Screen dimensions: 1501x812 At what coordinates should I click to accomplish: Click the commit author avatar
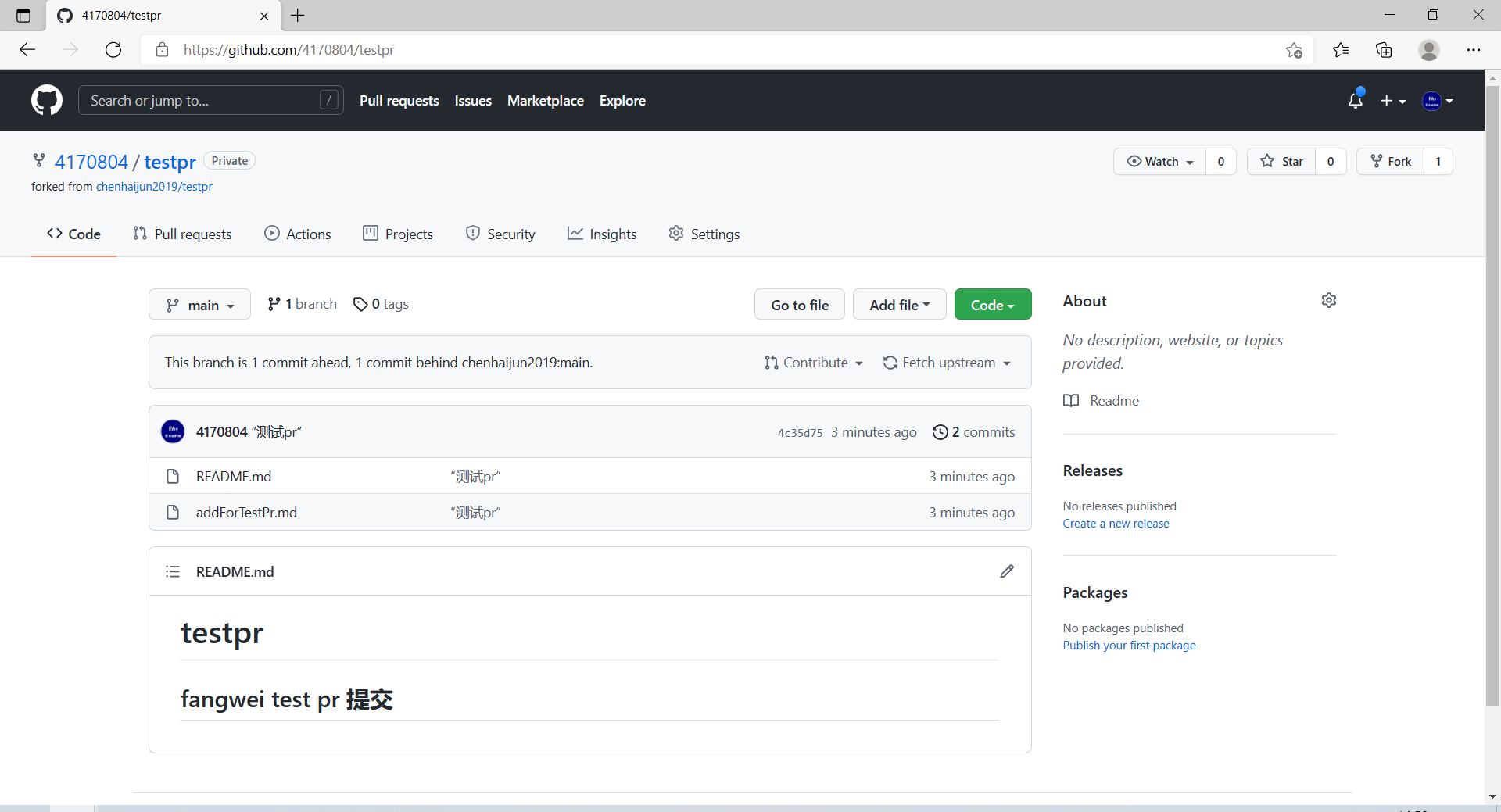(173, 431)
